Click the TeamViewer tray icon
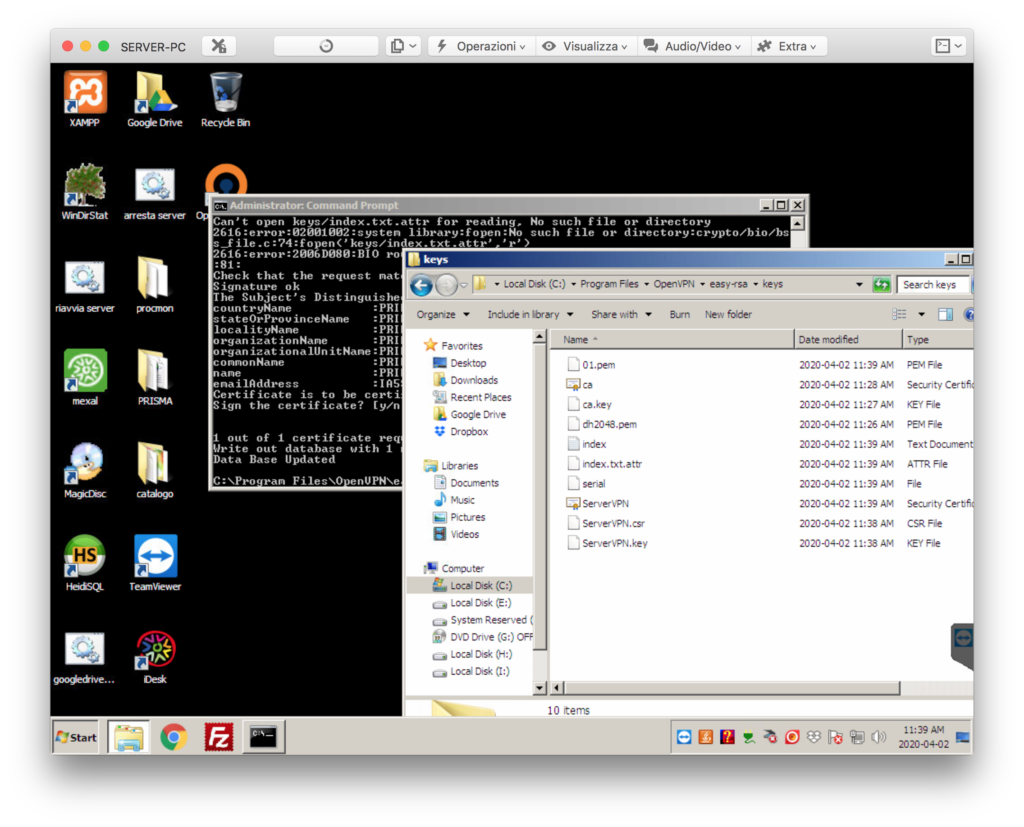The height and width of the screenshot is (827, 1024). point(684,737)
